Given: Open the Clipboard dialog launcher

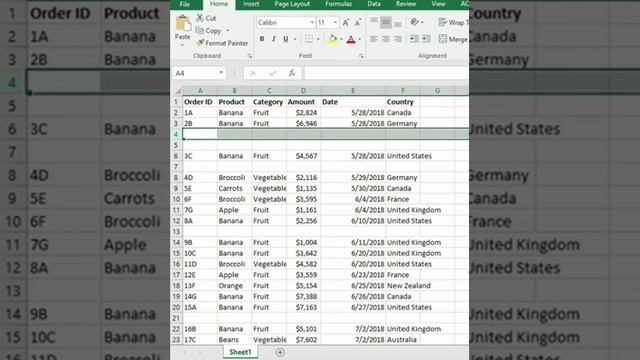Looking at the screenshot, I should pos(249,56).
